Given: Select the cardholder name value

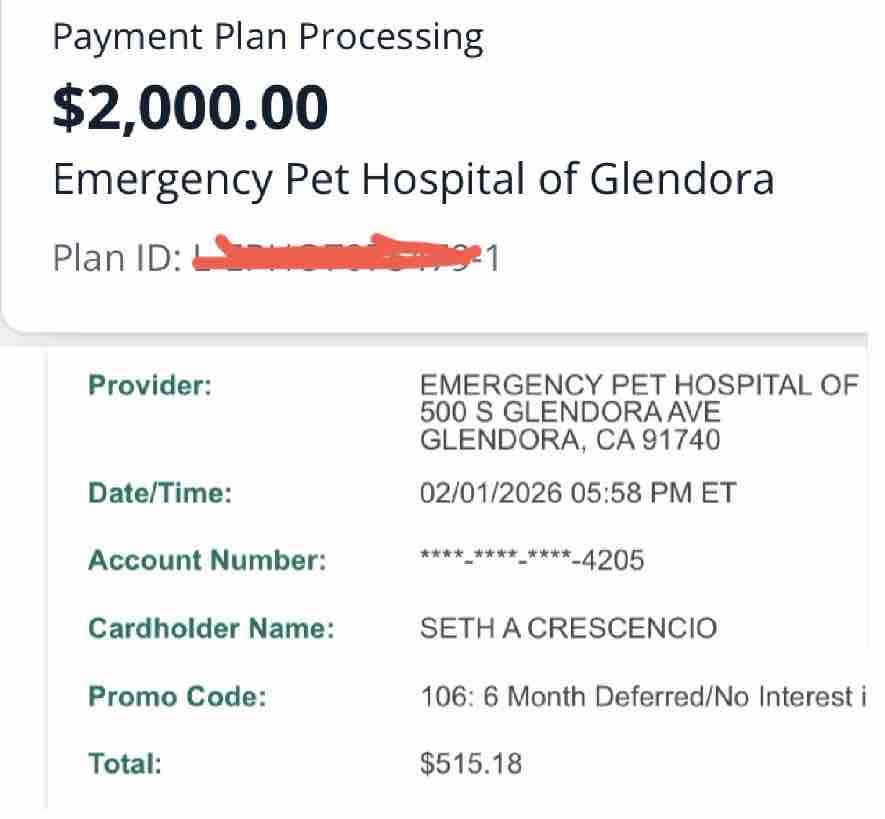Looking at the screenshot, I should pos(568,629).
